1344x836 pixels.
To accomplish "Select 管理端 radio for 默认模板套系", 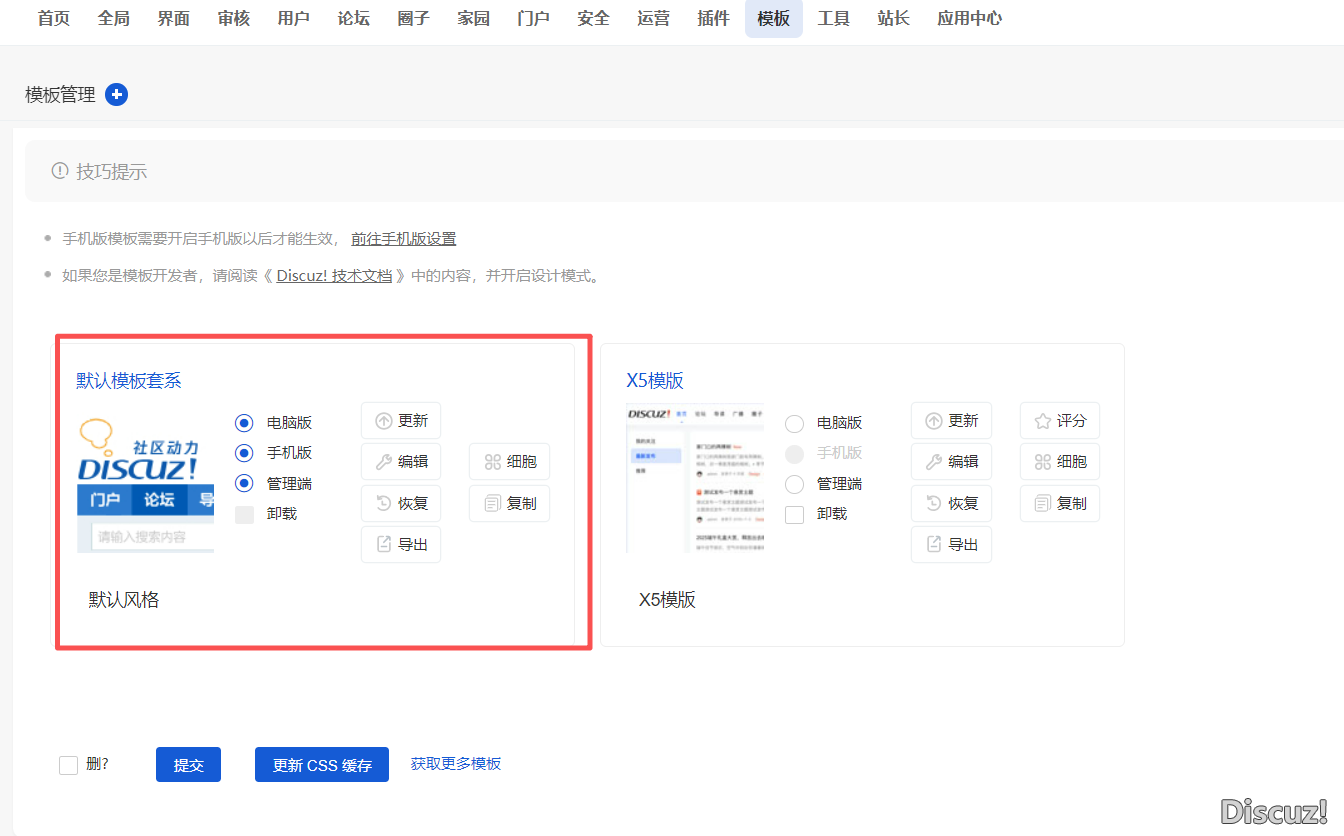I will [244, 484].
